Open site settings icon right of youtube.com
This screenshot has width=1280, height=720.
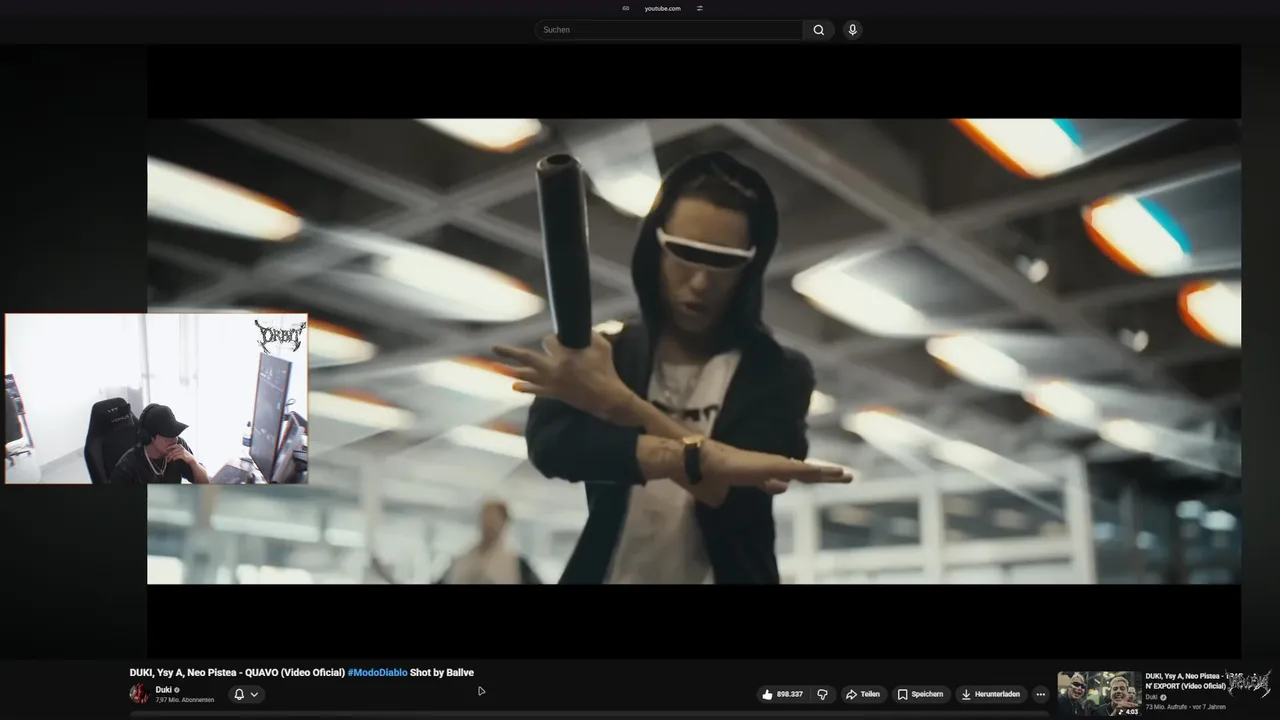pos(700,8)
